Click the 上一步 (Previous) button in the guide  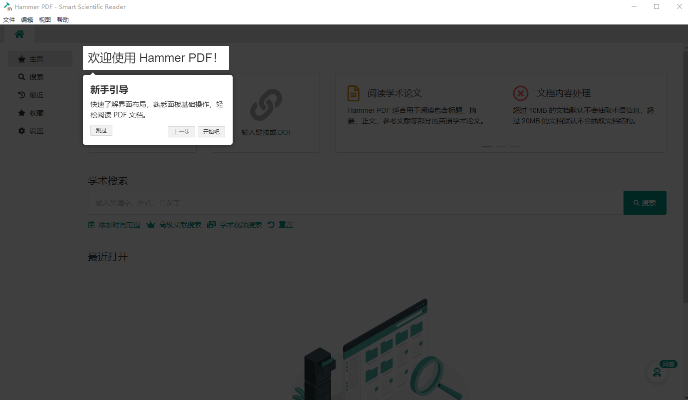click(181, 131)
